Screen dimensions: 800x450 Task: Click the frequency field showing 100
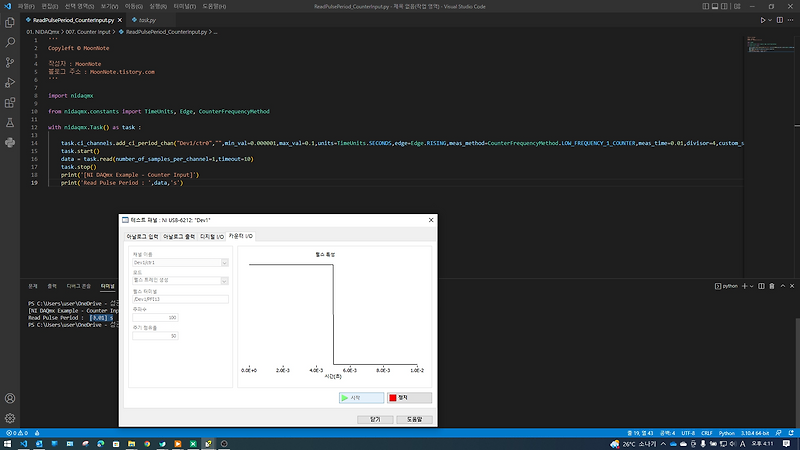click(155, 317)
